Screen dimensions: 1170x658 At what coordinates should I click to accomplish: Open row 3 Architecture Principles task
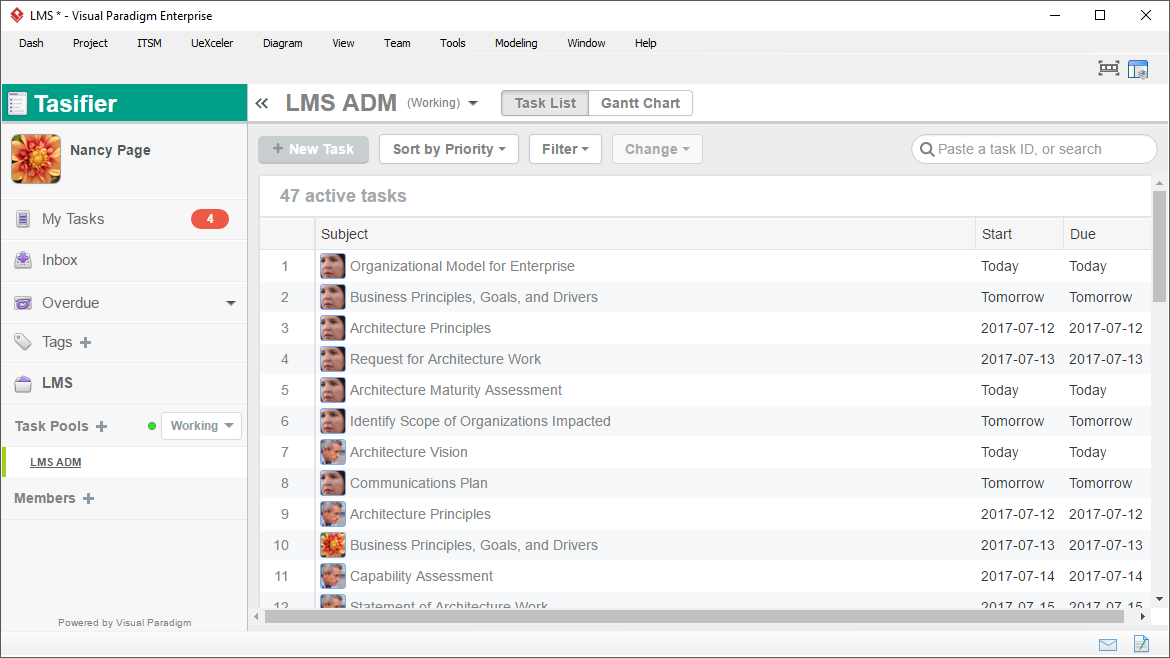pyautogui.click(x=420, y=328)
